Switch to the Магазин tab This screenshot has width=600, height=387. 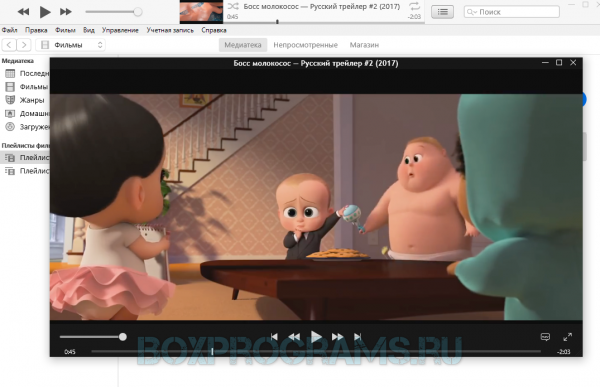tap(364, 45)
